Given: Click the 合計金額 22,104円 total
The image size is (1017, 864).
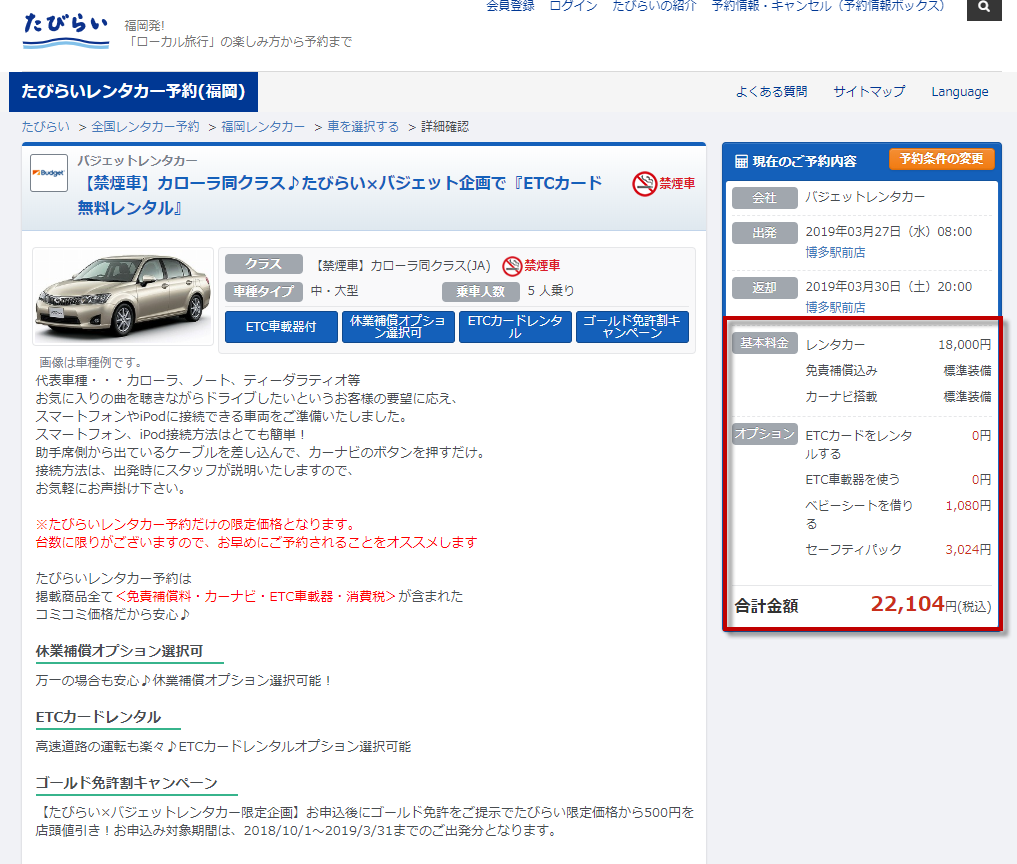Looking at the screenshot, I should [863, 605].
